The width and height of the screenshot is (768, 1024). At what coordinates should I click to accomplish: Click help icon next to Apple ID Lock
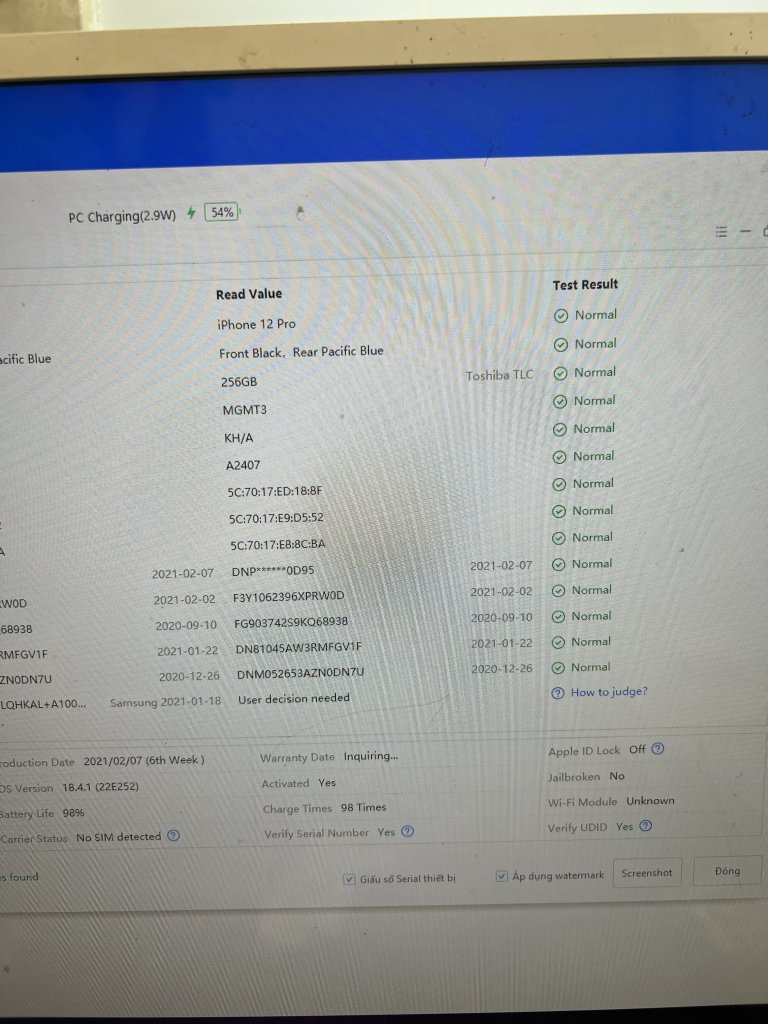point(658,749)
